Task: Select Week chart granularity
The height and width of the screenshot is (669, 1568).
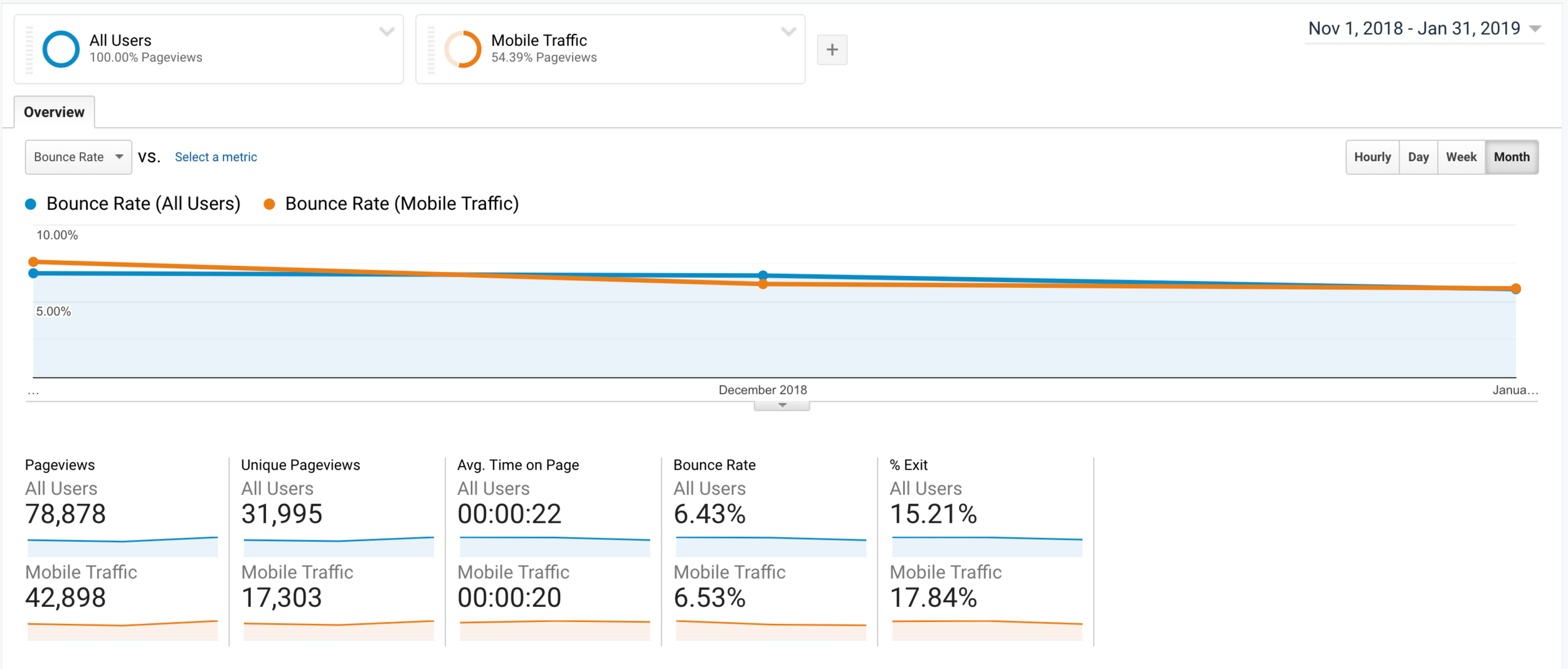Action: coord(1461,157)
